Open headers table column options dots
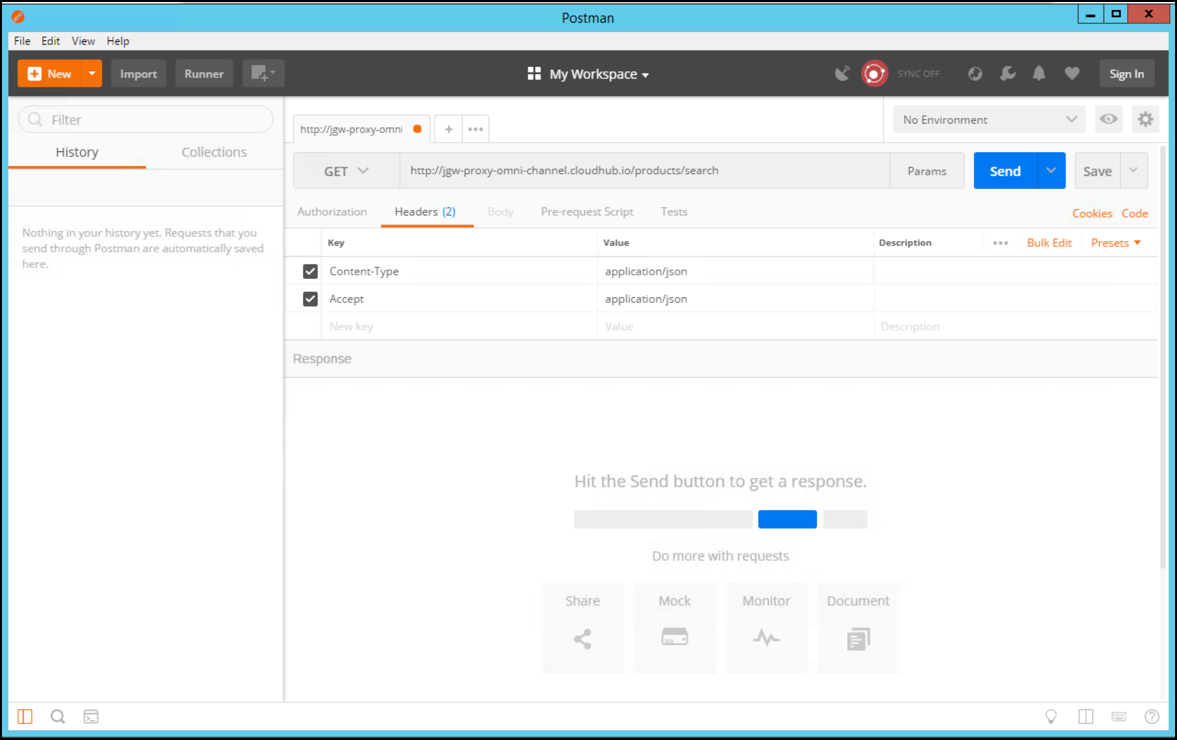1177x740 pixels. 1000,243
